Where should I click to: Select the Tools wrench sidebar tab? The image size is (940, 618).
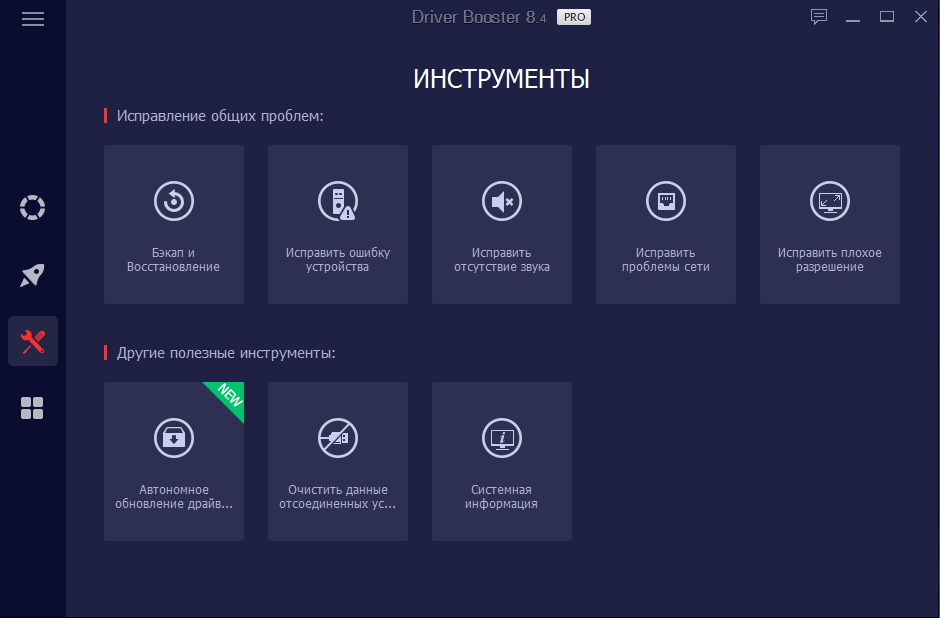(x=33, y=342)
